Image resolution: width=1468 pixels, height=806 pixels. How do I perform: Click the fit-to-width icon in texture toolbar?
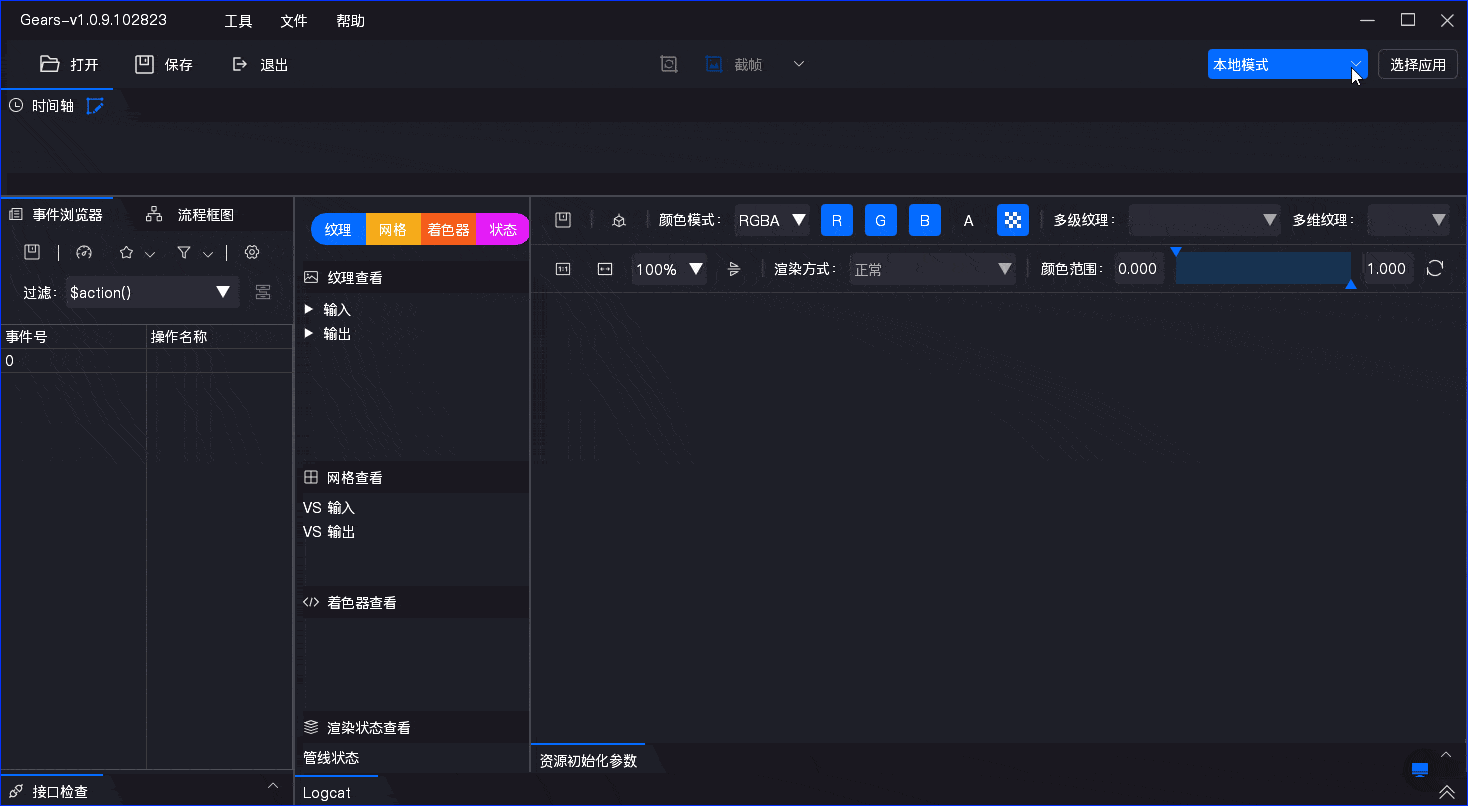(605, 268)
